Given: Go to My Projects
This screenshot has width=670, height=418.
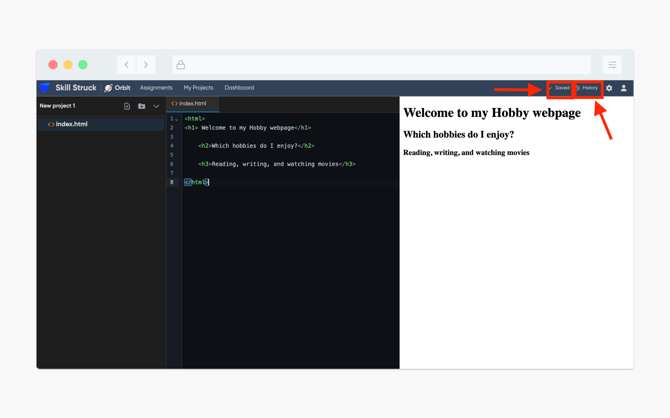Looking at the screenshot, I should (198, 88).
